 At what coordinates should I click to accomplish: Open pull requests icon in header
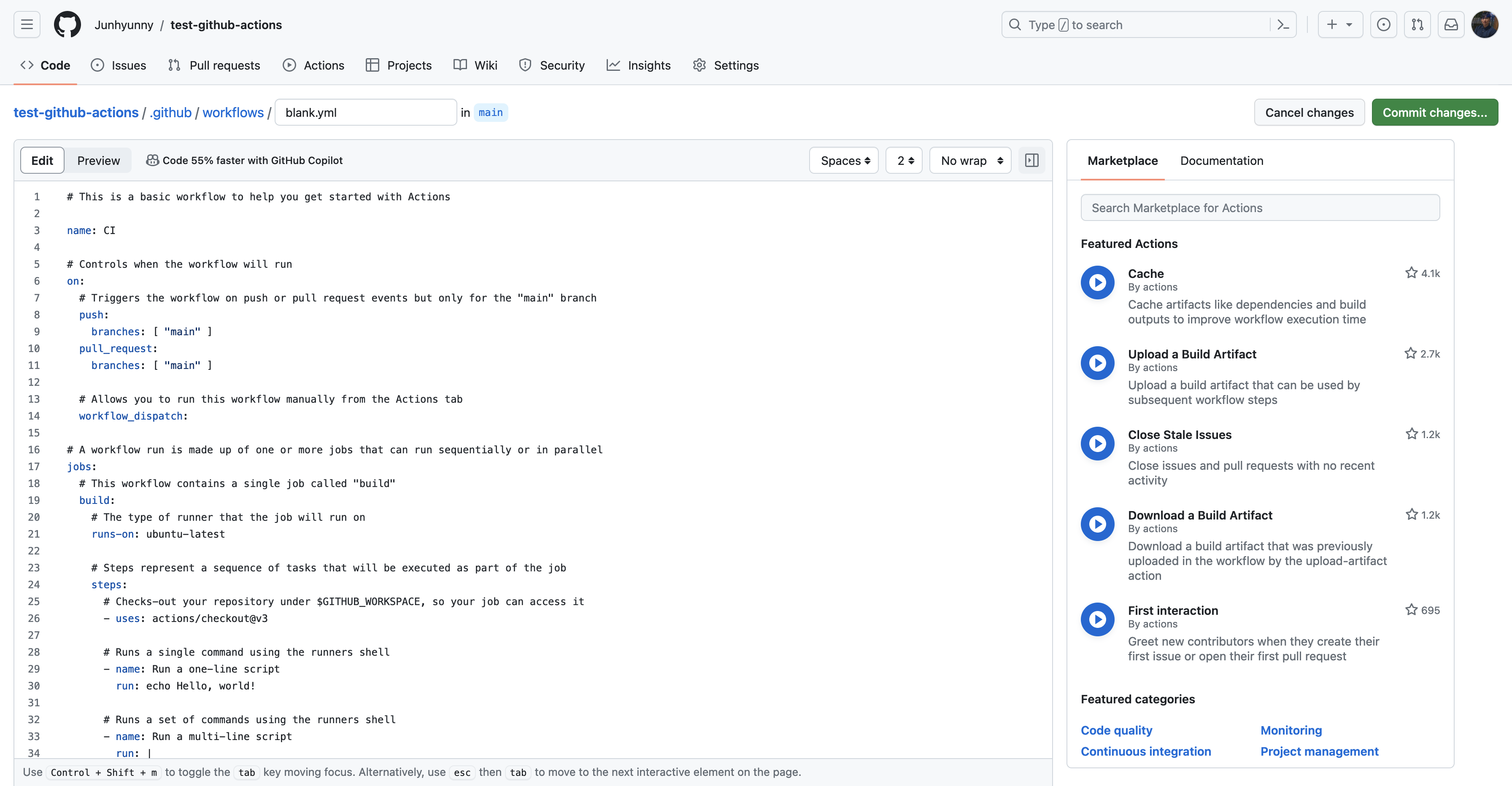[x=1417, y=24]
